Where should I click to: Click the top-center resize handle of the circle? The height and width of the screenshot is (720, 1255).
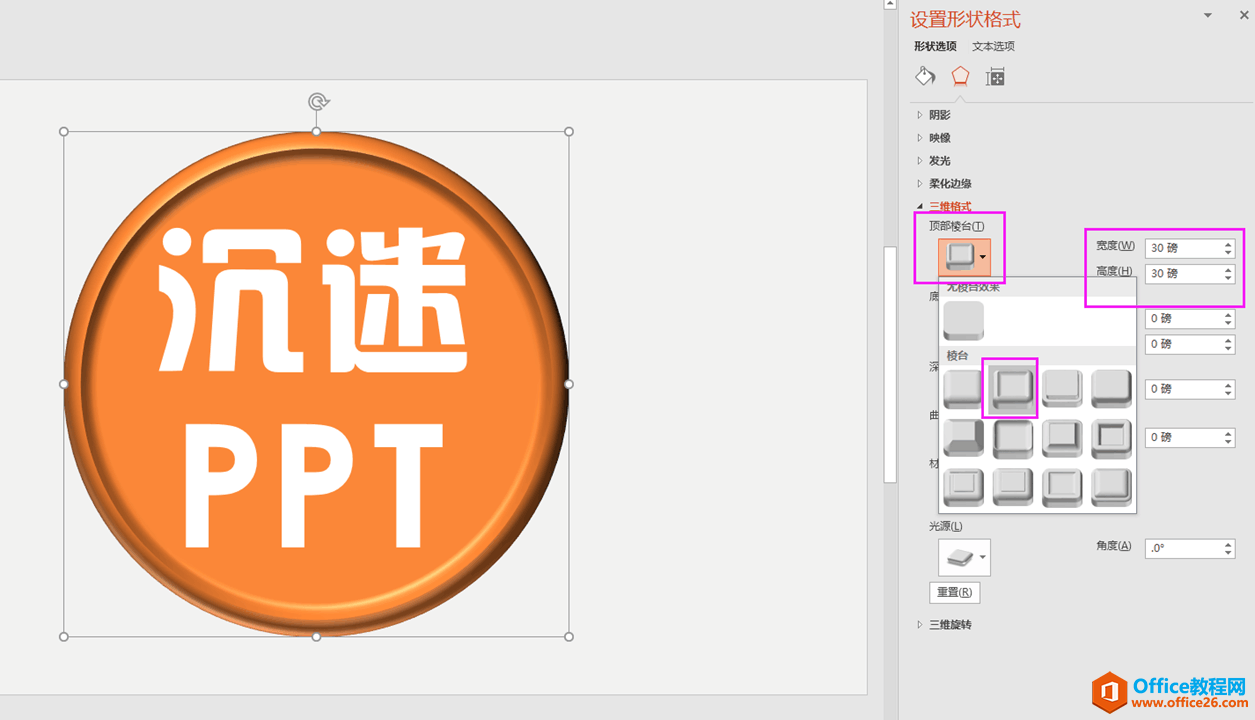tap(317, 132)
